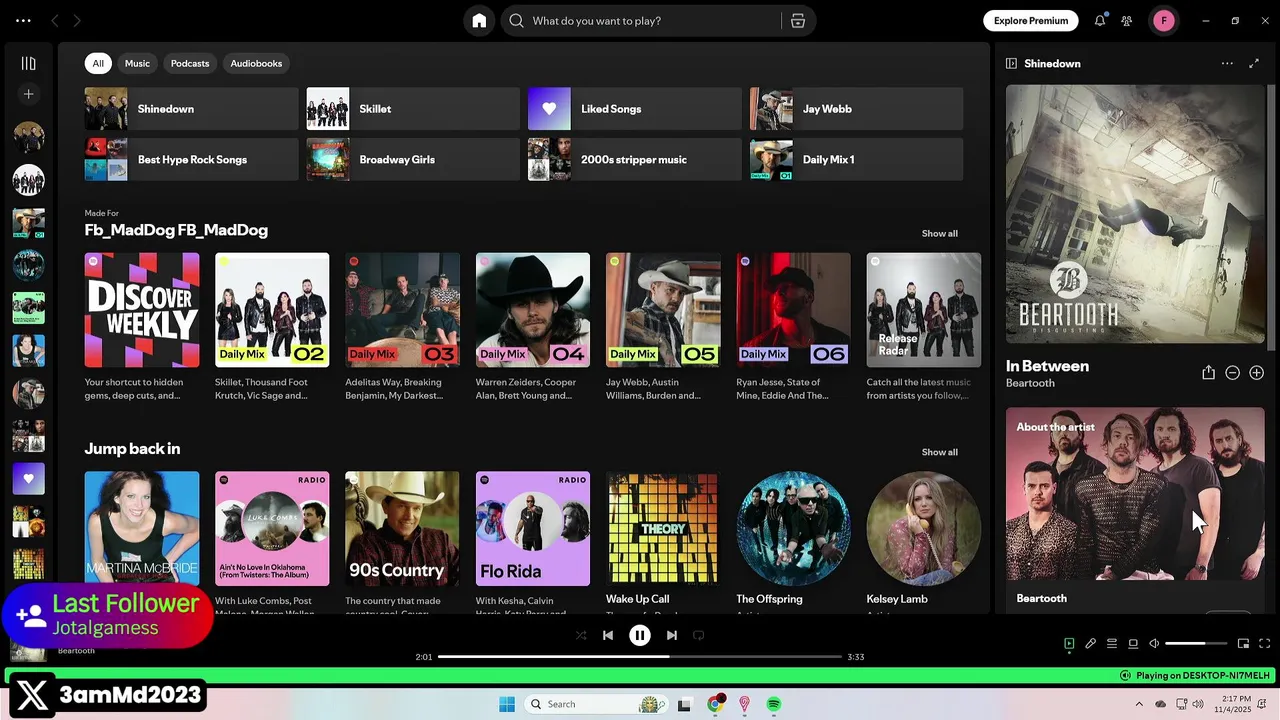Image resolution: width=1280 pixels, height=720 pixels.
Task: Open more options in Now Playing panel
Action: pos(1227,63)
